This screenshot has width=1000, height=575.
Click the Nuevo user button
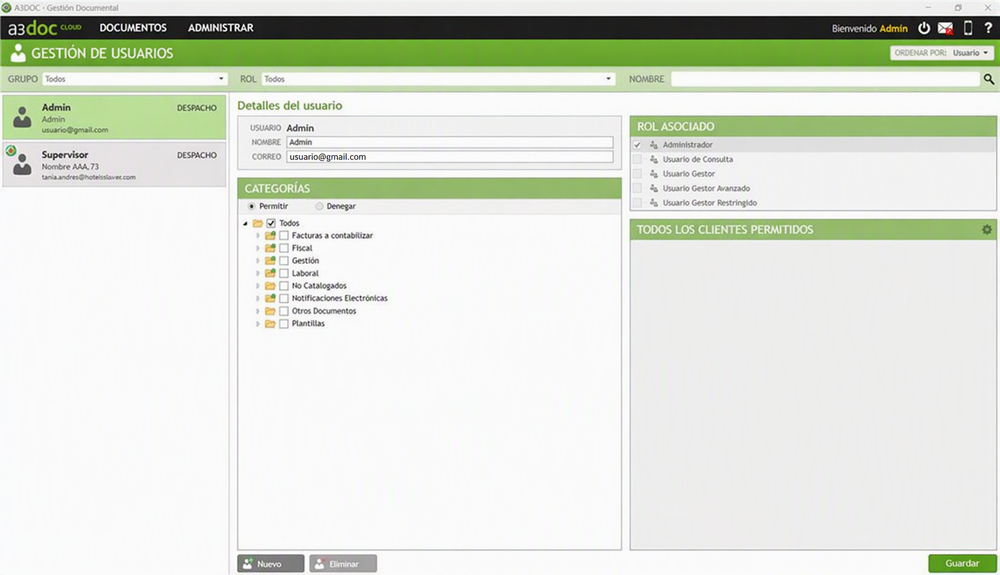[270, 564]
